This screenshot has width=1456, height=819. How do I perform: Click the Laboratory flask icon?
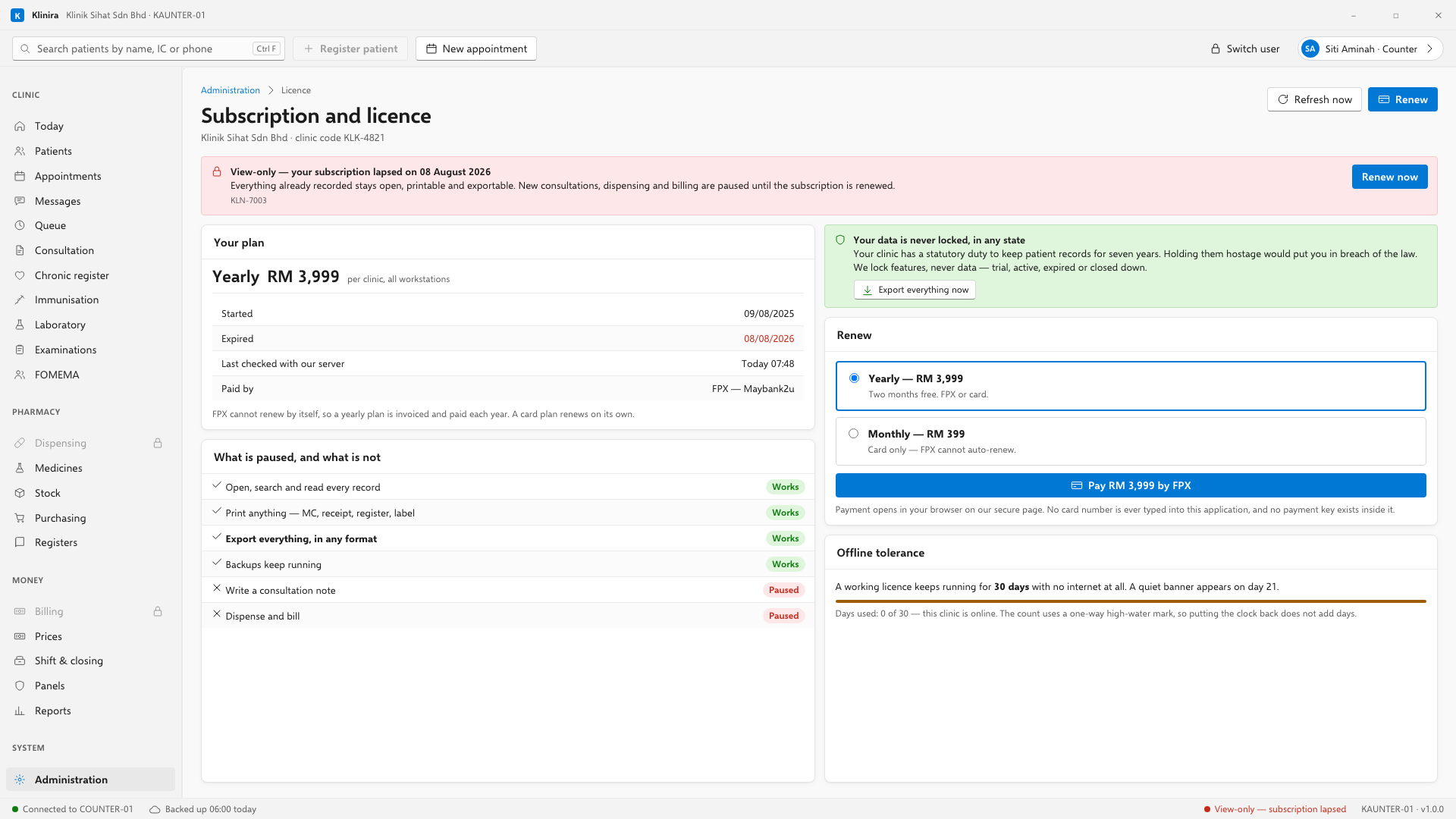[x=20, y=325]
